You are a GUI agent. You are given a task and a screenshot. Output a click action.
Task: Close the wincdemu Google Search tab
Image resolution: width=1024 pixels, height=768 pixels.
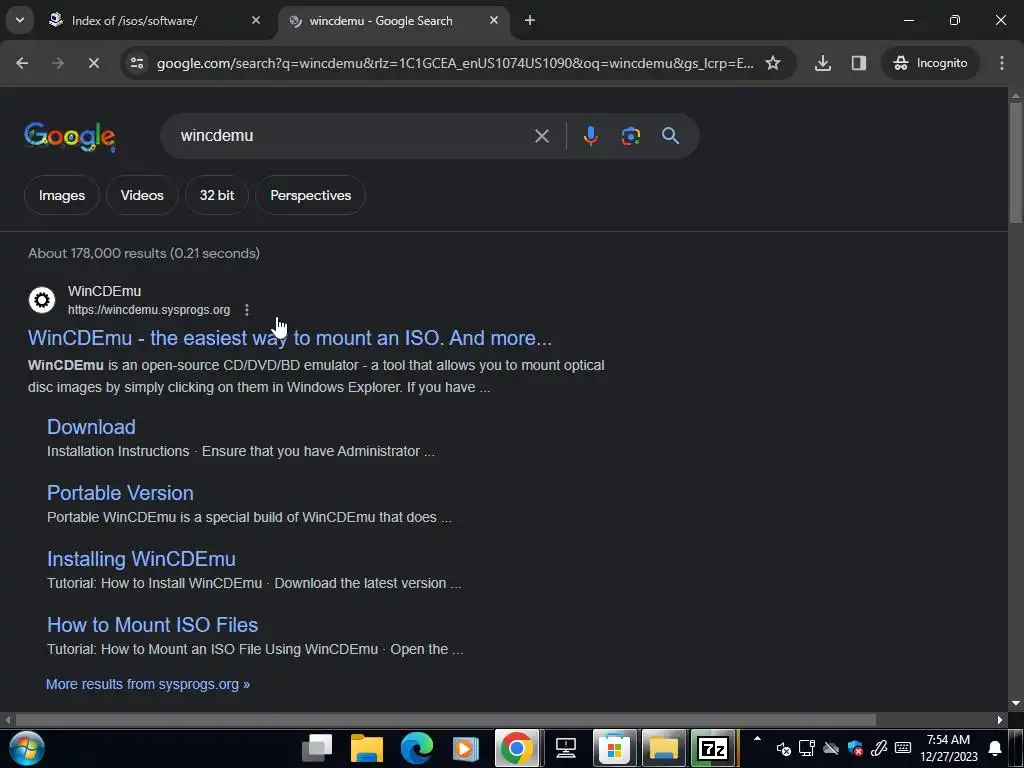pos(494,20)
